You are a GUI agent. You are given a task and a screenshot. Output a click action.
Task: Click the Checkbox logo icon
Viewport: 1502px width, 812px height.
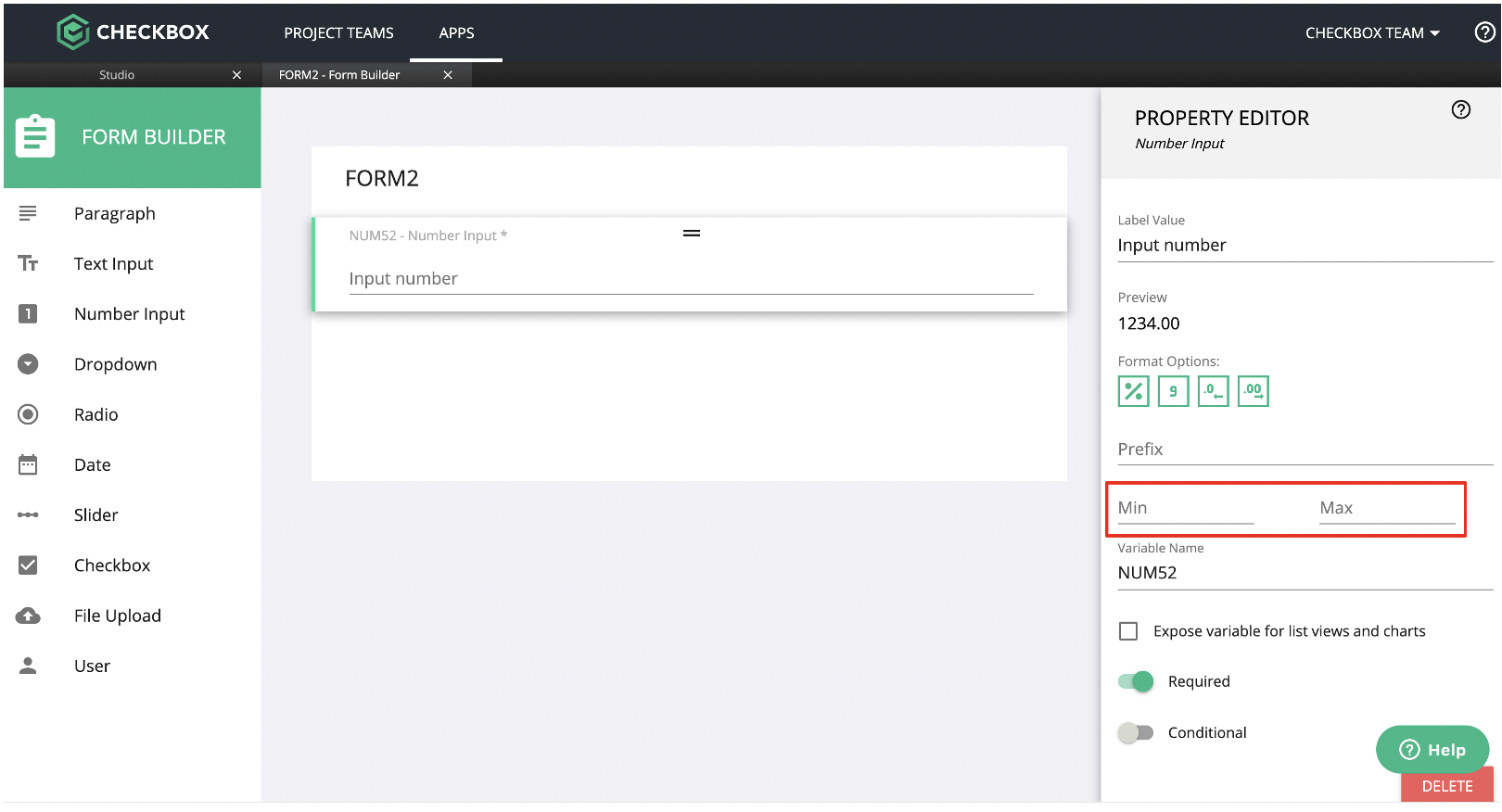coord(72,32)
